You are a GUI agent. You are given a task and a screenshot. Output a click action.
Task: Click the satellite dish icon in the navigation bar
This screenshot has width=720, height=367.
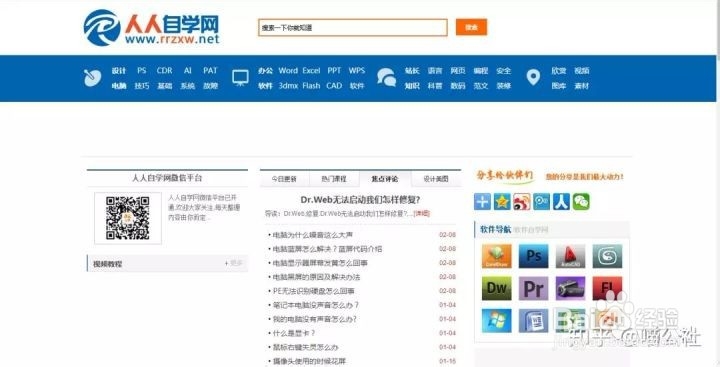click(92, 78)
